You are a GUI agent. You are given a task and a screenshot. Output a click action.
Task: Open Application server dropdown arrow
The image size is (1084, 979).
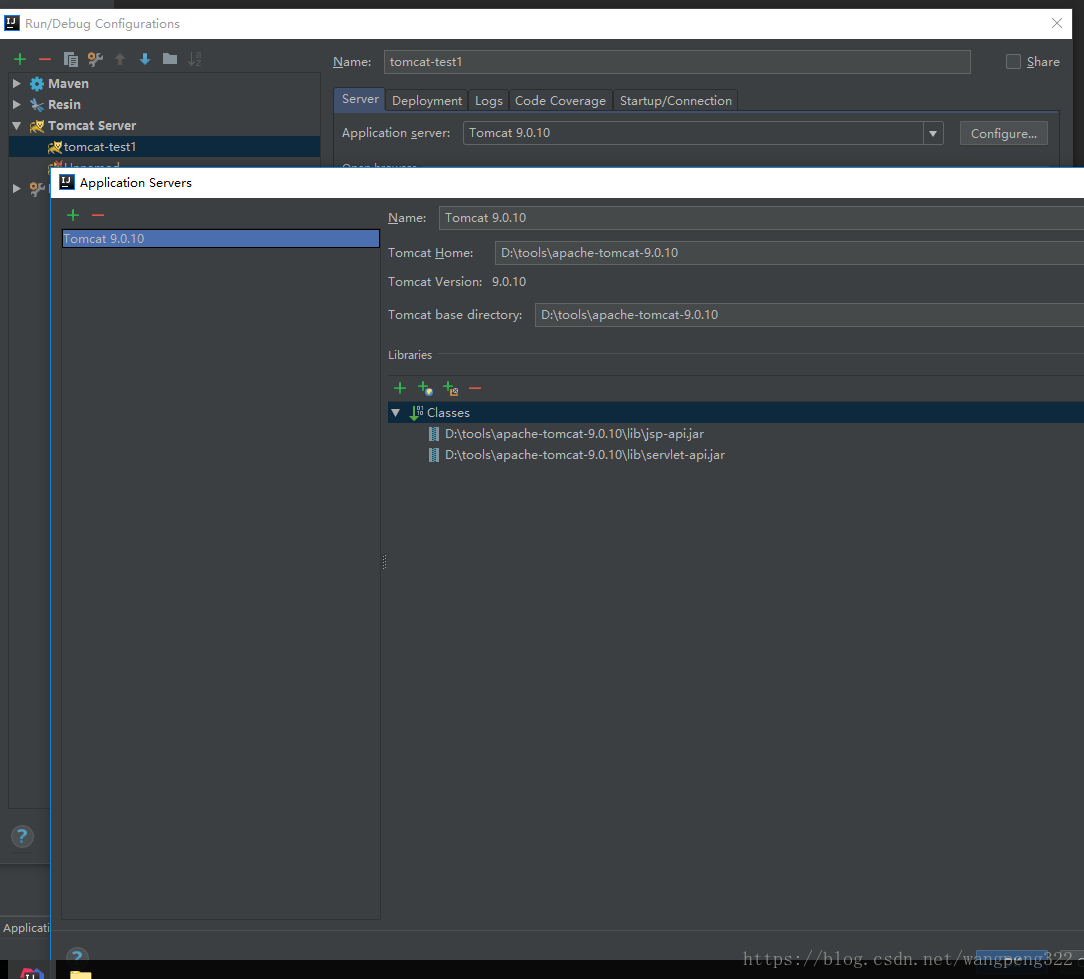point(933,133)
